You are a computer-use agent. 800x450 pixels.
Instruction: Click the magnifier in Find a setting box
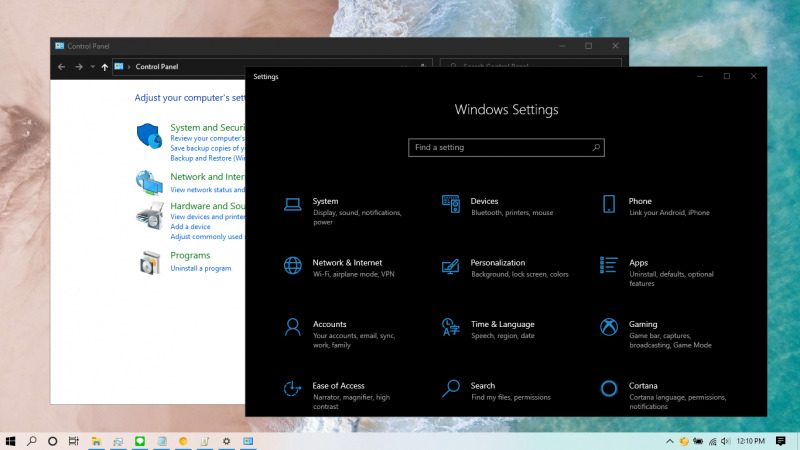point(596,147)
